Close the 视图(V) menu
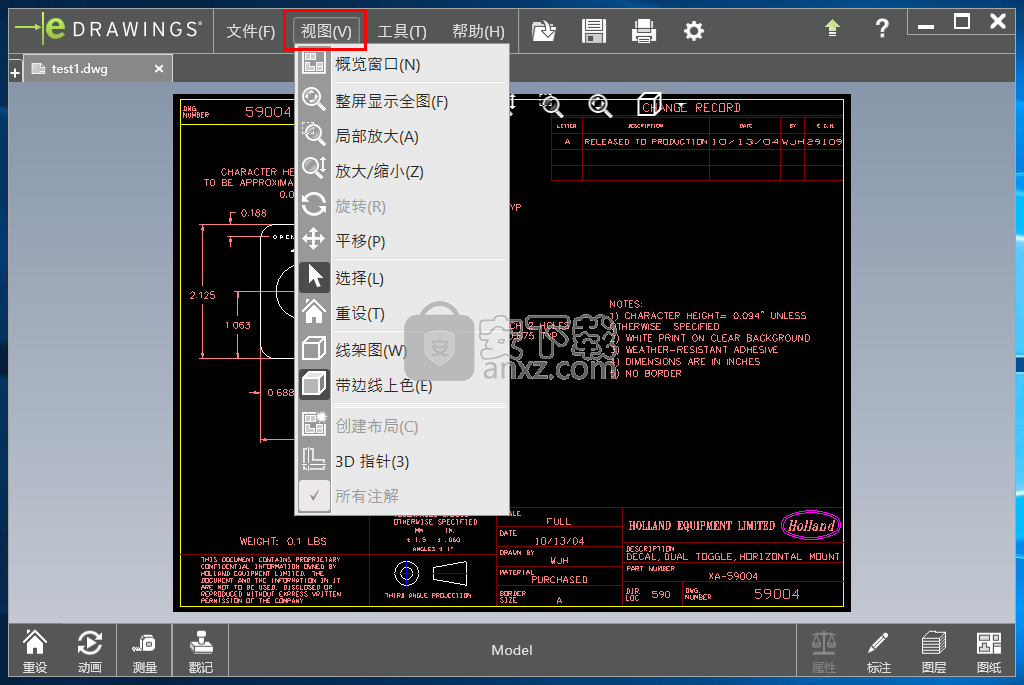Screen dimensions: 1024x685 click(325, 31)
